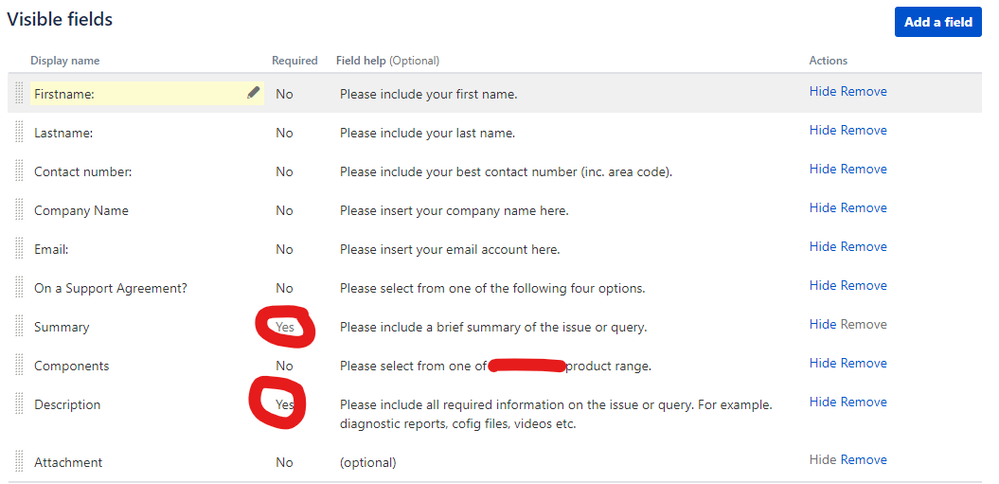The width and height of the screenshot is (999, 484).
Task: Select the Summary row drag handle
Action: tap(19, 327)
